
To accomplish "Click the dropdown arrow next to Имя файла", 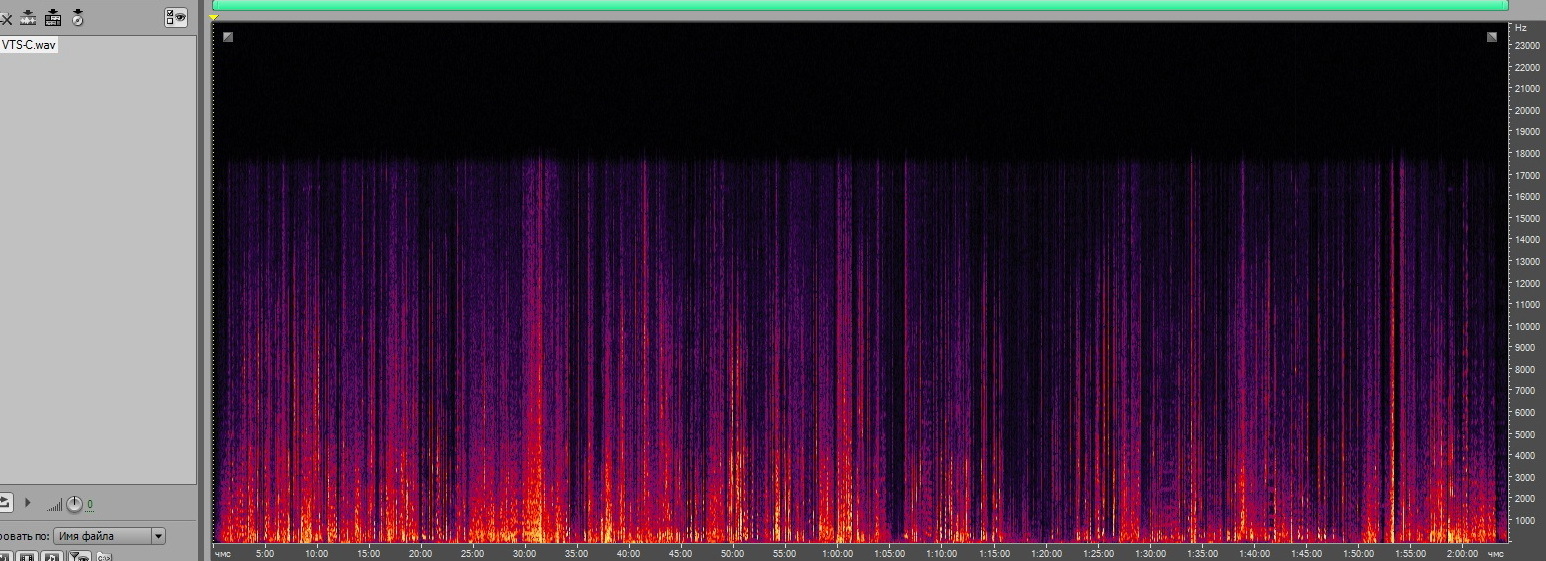I will (x=158, y=536).
